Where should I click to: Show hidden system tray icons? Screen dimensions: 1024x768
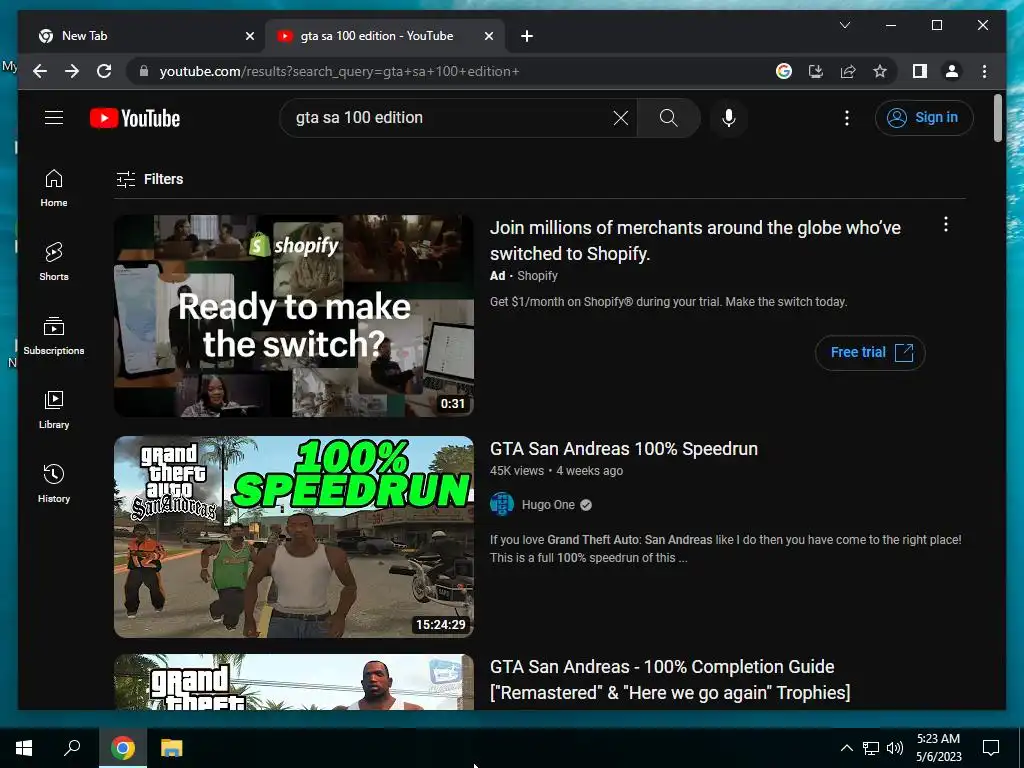point(846,748)
